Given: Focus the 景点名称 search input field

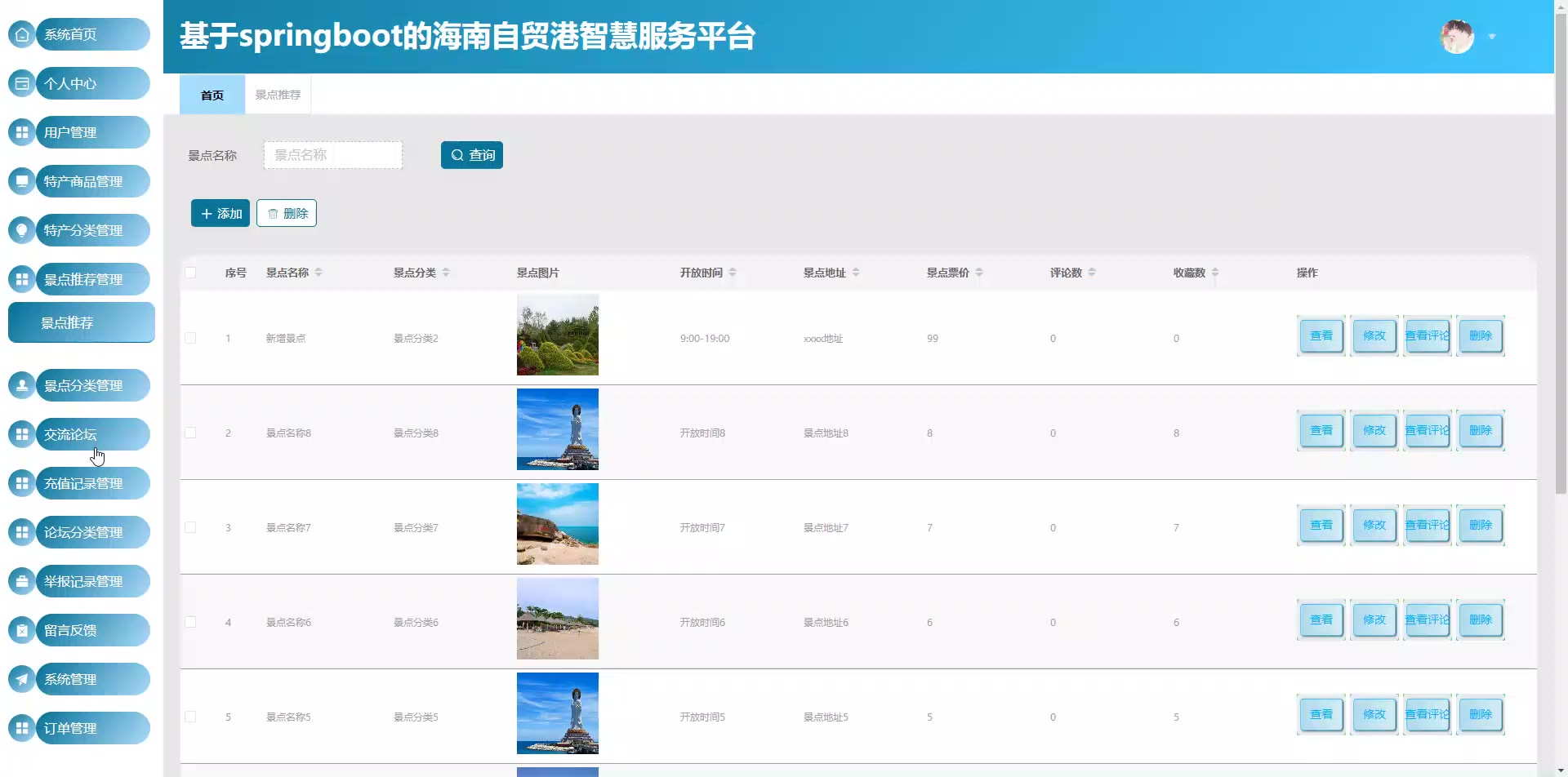Looking at the screenshot, I should (x=333, y=155).
